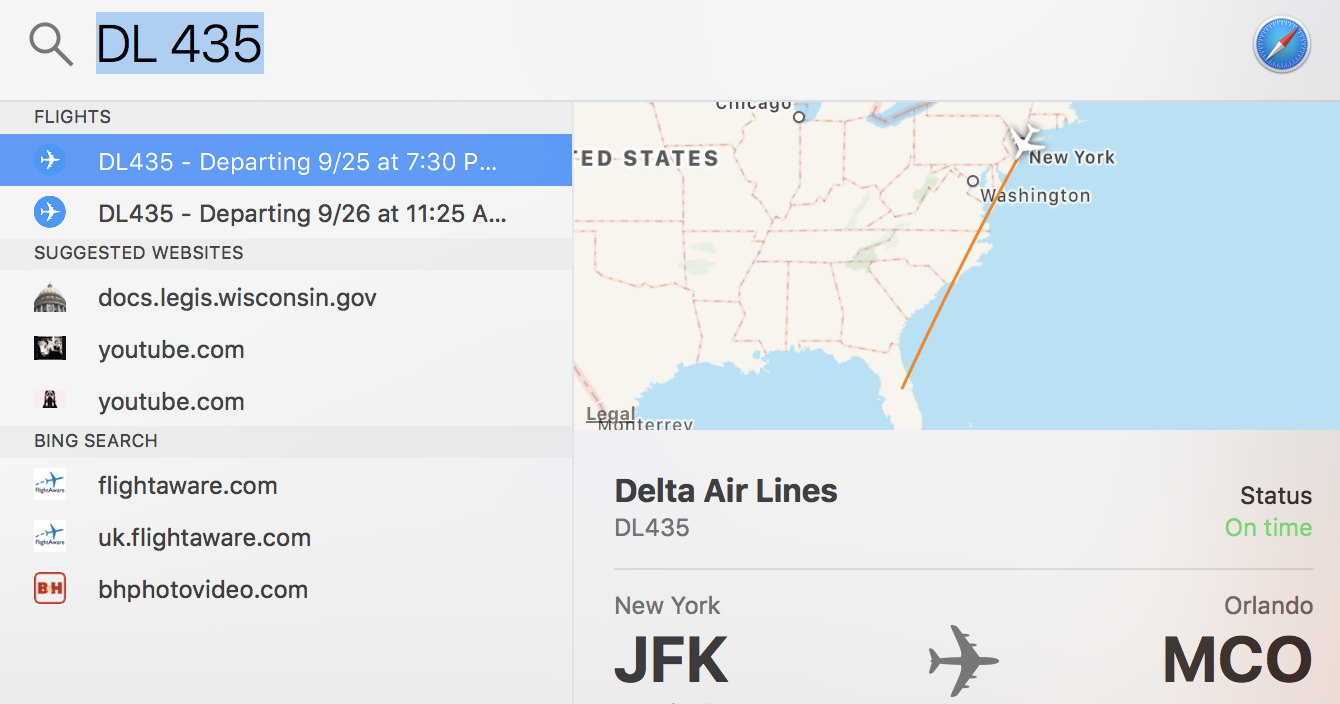Click the first youtube.com thumbnail icon
Screen dimensions: 1340x704
[49, 349]
